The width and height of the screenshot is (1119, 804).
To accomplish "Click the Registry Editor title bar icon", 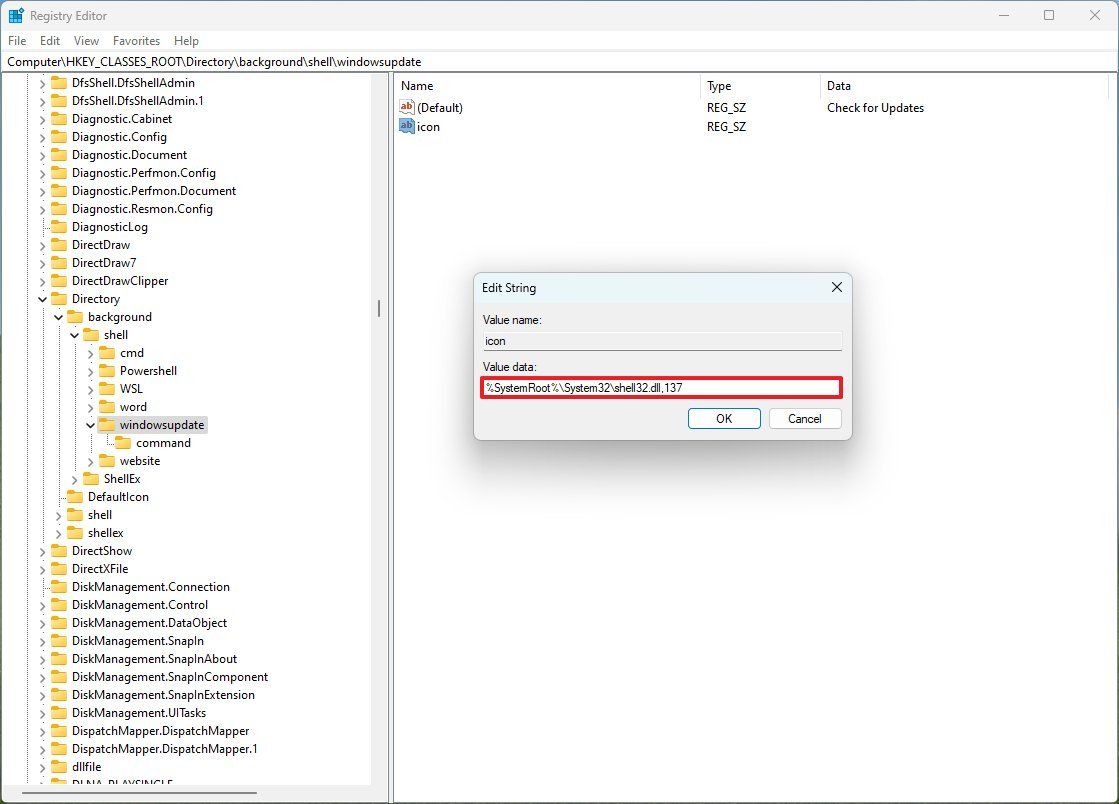I will [14, 15].
